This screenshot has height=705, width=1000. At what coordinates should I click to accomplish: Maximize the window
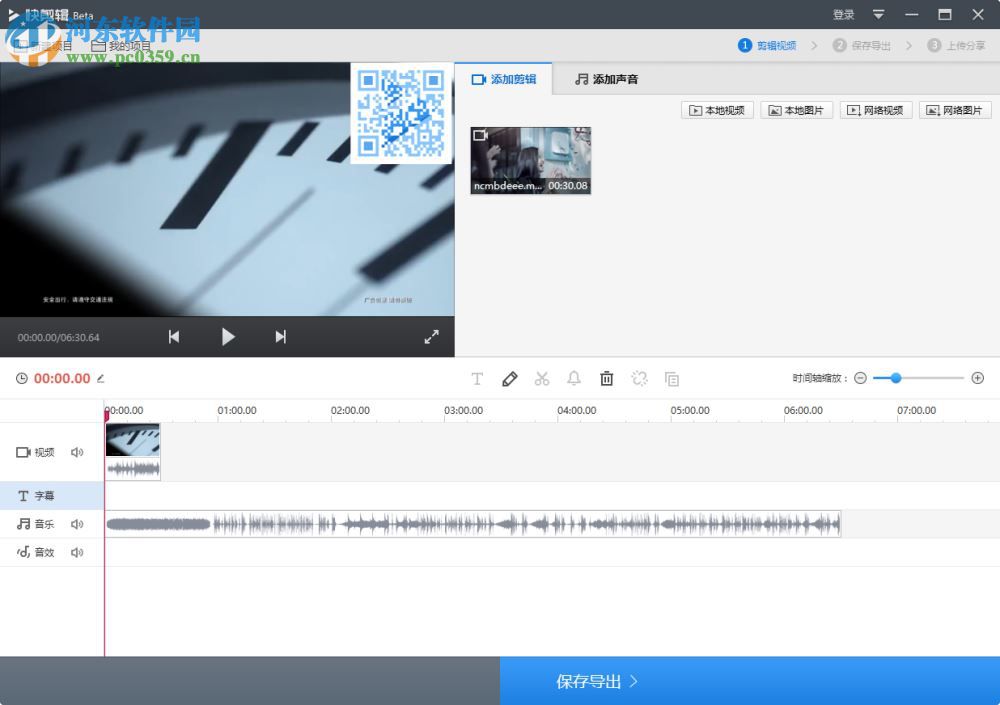[945, 14]
